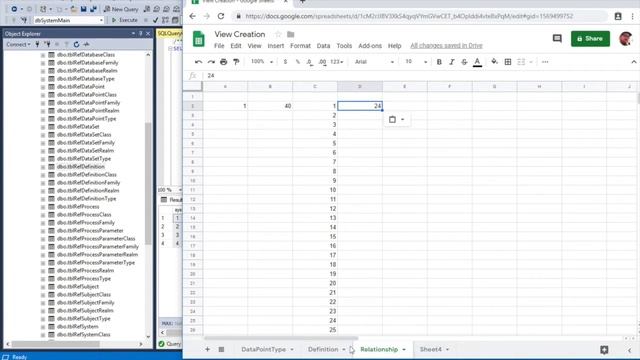Open the font size 10 dropdown

click(416, 62)
